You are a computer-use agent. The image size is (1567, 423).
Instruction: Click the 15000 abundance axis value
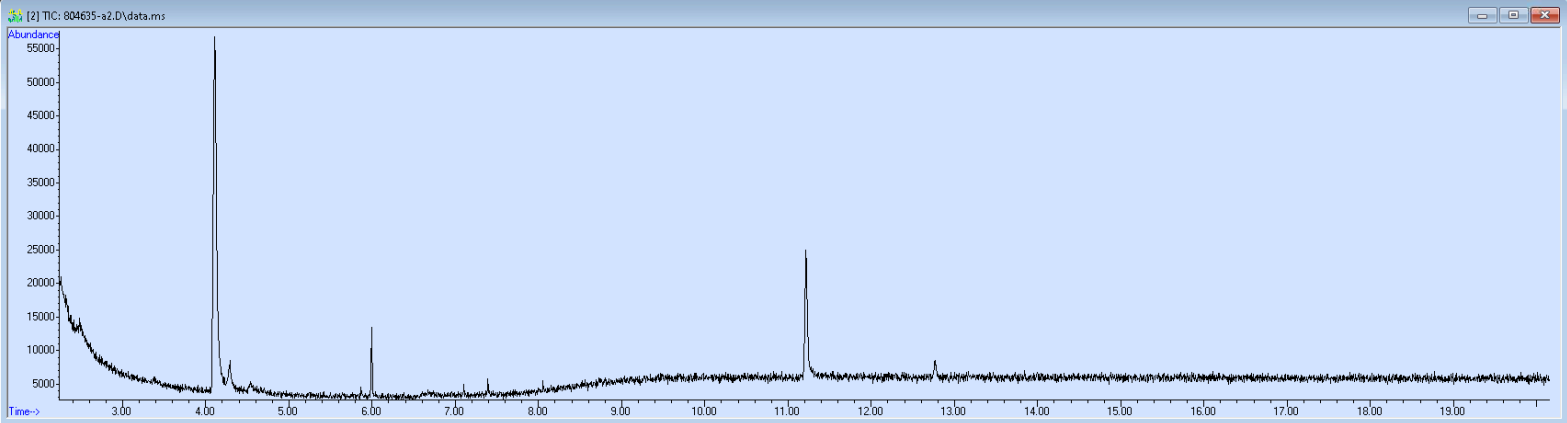39,316
